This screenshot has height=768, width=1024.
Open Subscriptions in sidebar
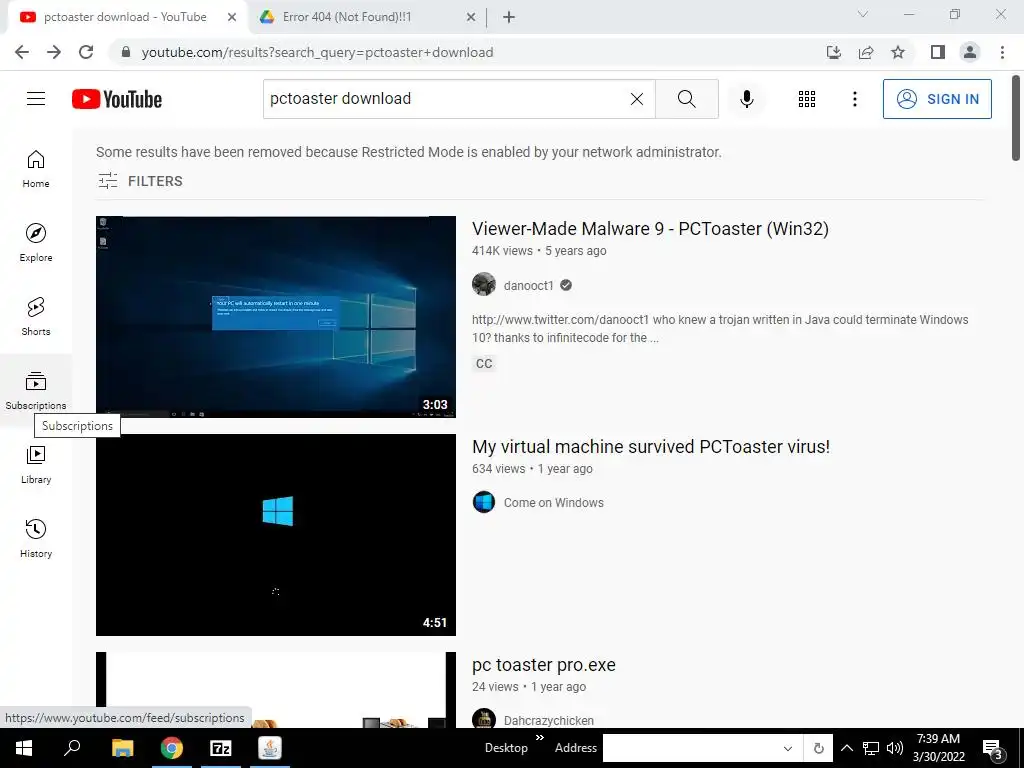[36, 391]
